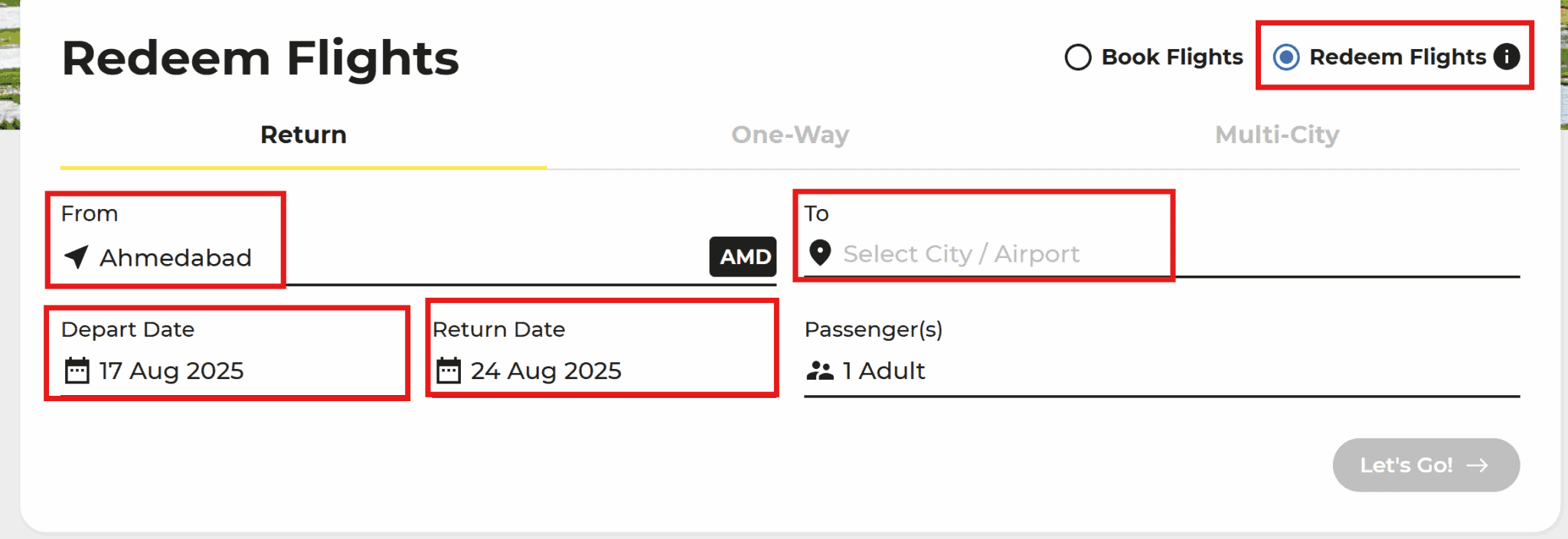Open the calendar icon next to Return Date
Viewport: 1568px width, 539px height.
click(x=447, y=371)
